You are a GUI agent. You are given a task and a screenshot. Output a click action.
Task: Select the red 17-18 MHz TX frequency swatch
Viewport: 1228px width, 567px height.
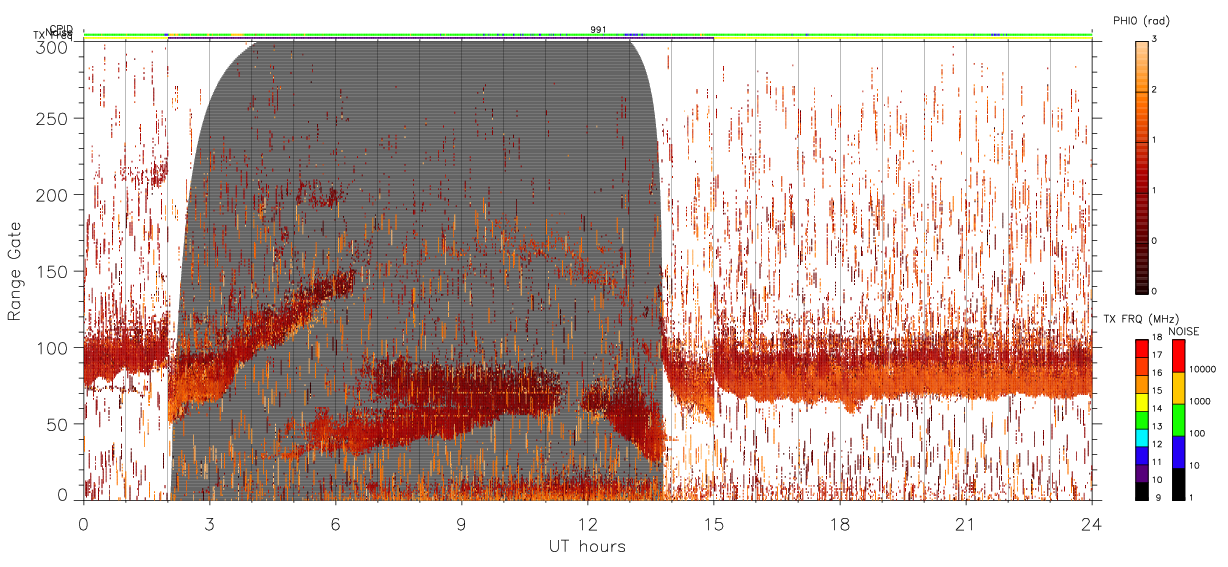click(x=1141, y=348)
